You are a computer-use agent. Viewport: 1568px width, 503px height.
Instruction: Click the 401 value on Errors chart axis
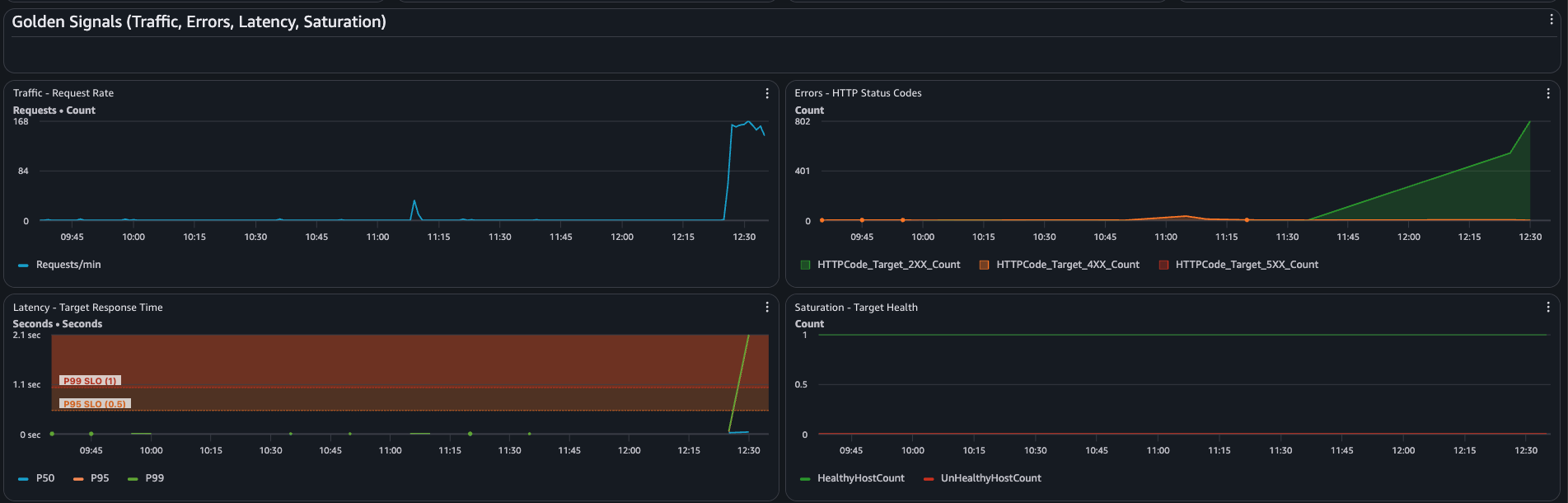point(803,171)
